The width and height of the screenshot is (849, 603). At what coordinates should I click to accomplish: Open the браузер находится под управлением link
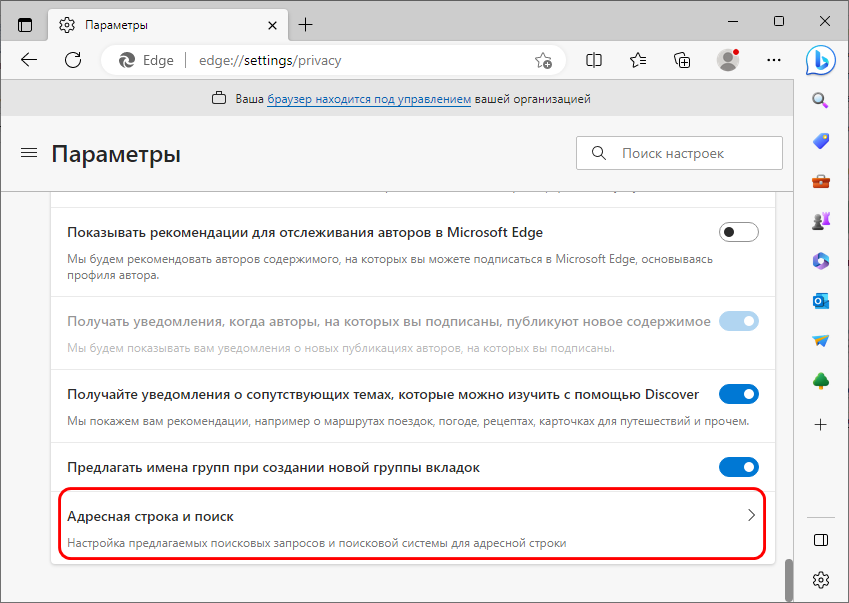point(369,99)
